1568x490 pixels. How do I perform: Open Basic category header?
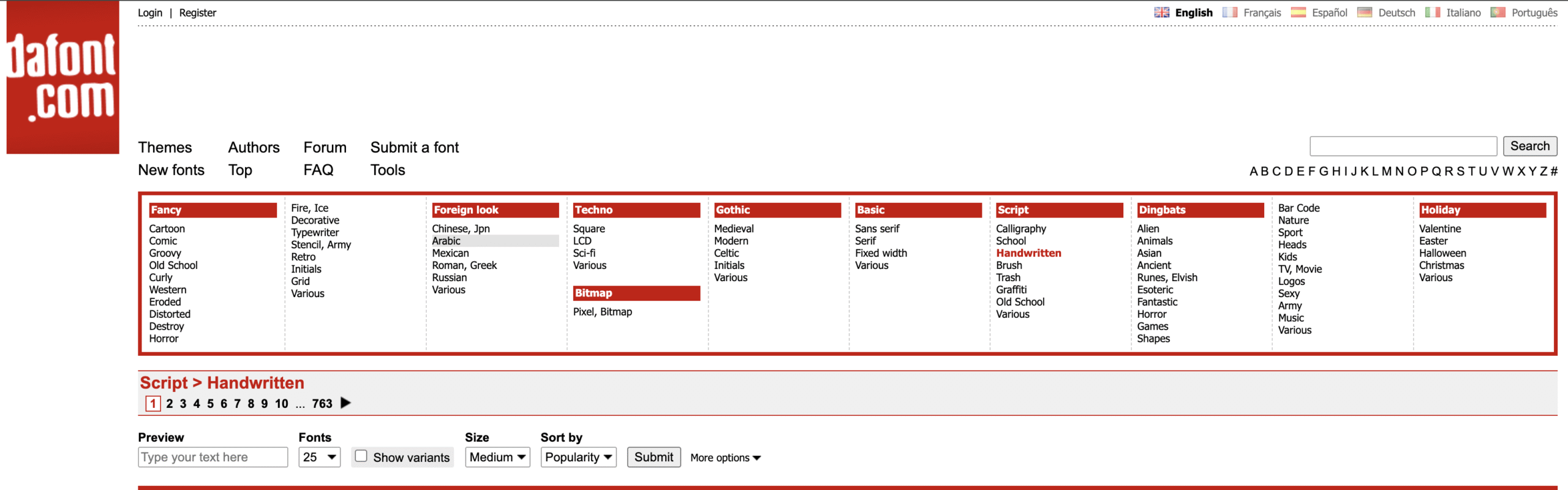[918, 210]
